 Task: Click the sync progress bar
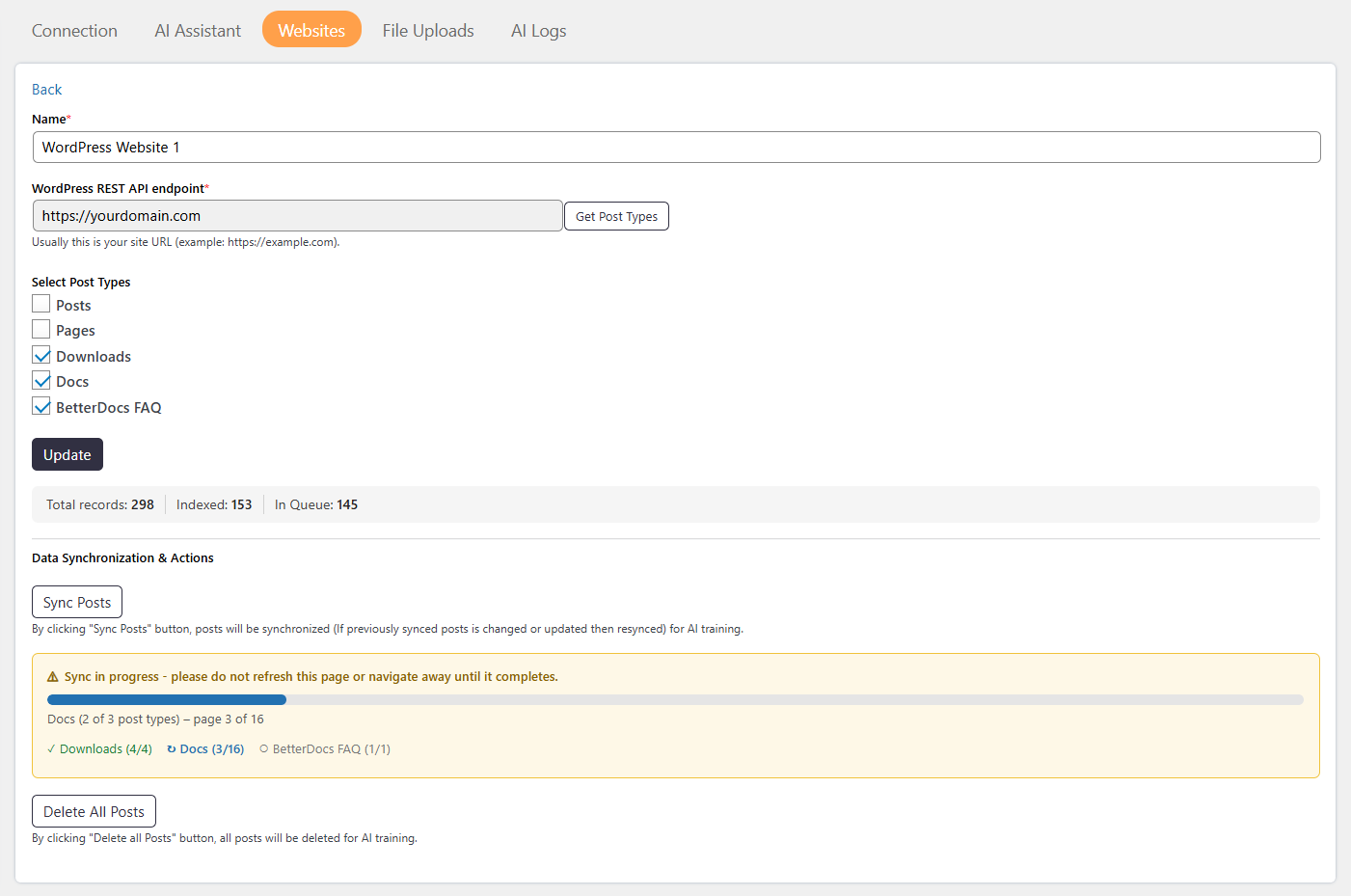tap(675, 699)
